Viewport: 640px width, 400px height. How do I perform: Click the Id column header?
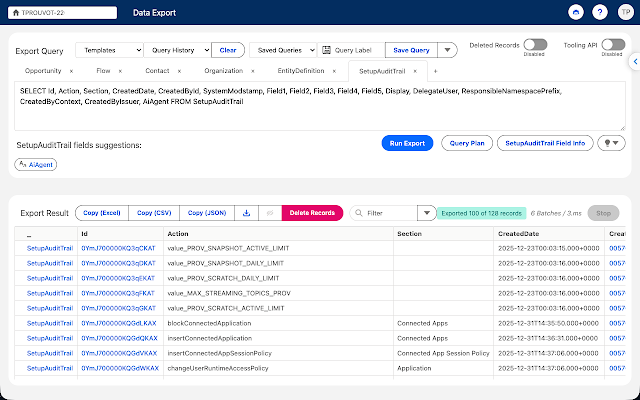pyautogui.click(x=120, y=234)
